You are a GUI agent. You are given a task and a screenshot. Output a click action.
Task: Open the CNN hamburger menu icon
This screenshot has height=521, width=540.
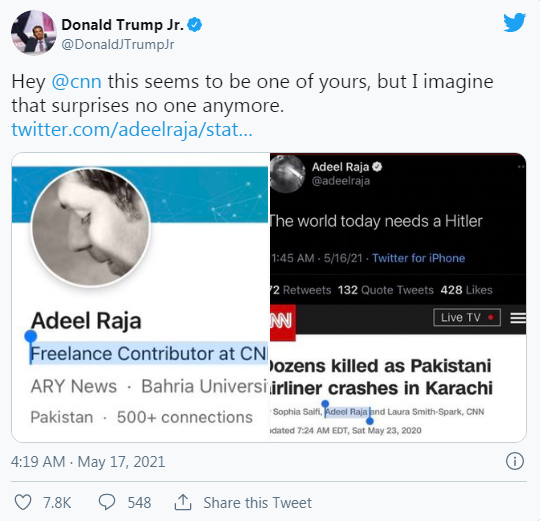click(518, 318)
